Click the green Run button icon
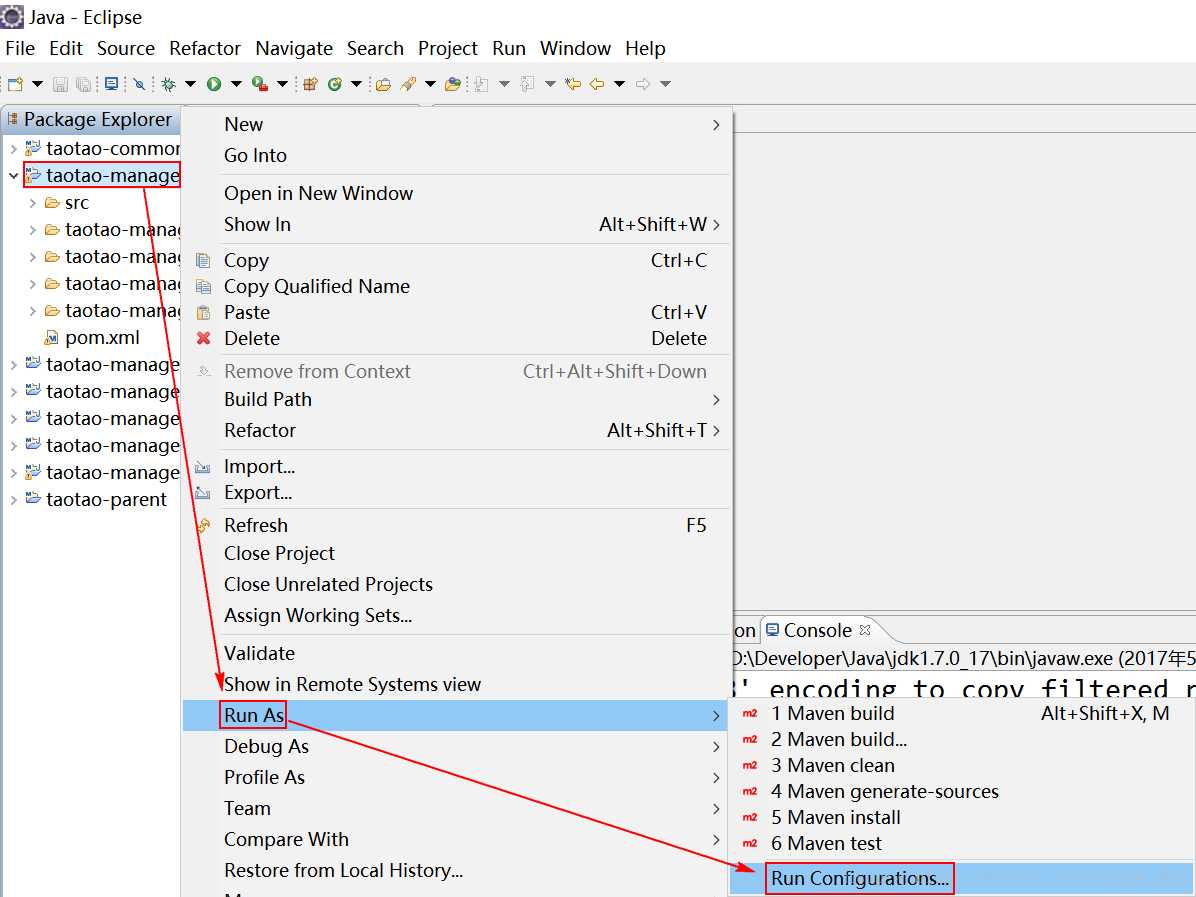The height and width of the screenshot is (897, 1196). tap(214, 84)
